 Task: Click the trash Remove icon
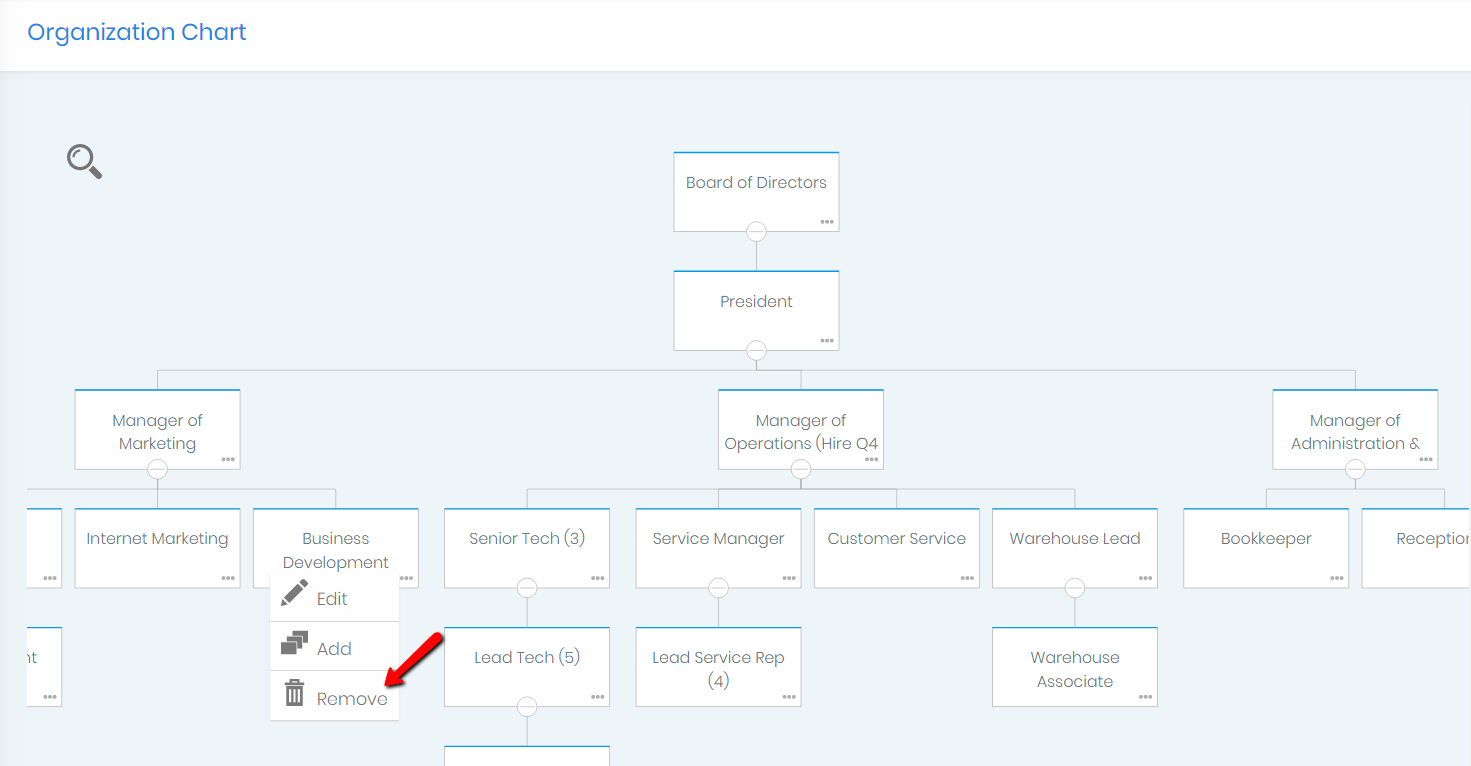click(295, 695)
